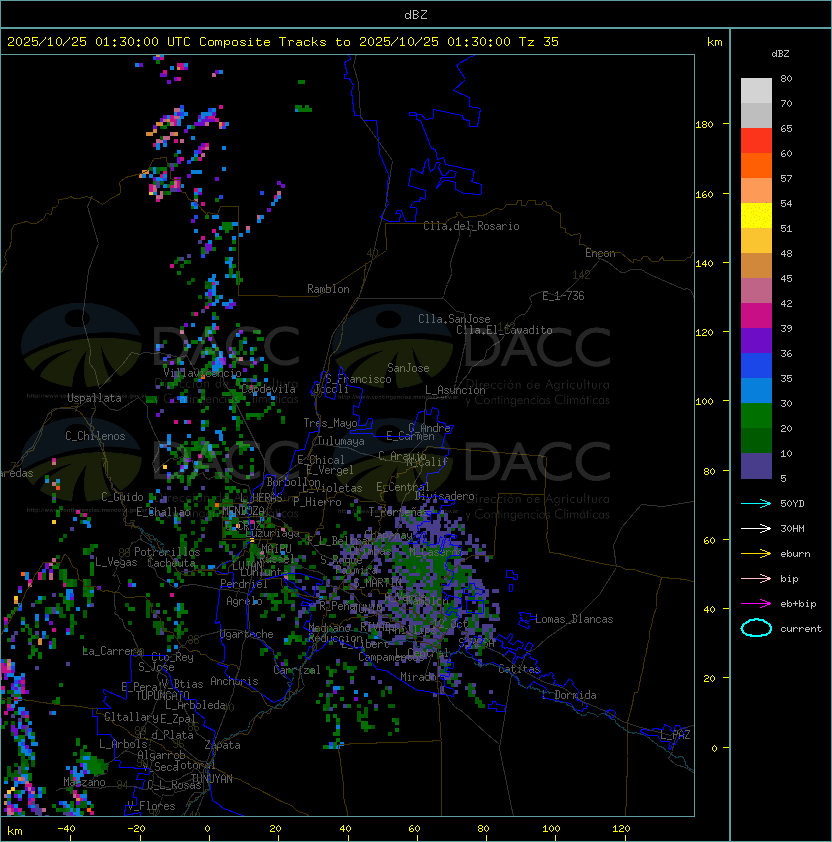This screenshot has width=832, height=842.
Task: Click the 'Ramblon' map label
Action: 328,289
